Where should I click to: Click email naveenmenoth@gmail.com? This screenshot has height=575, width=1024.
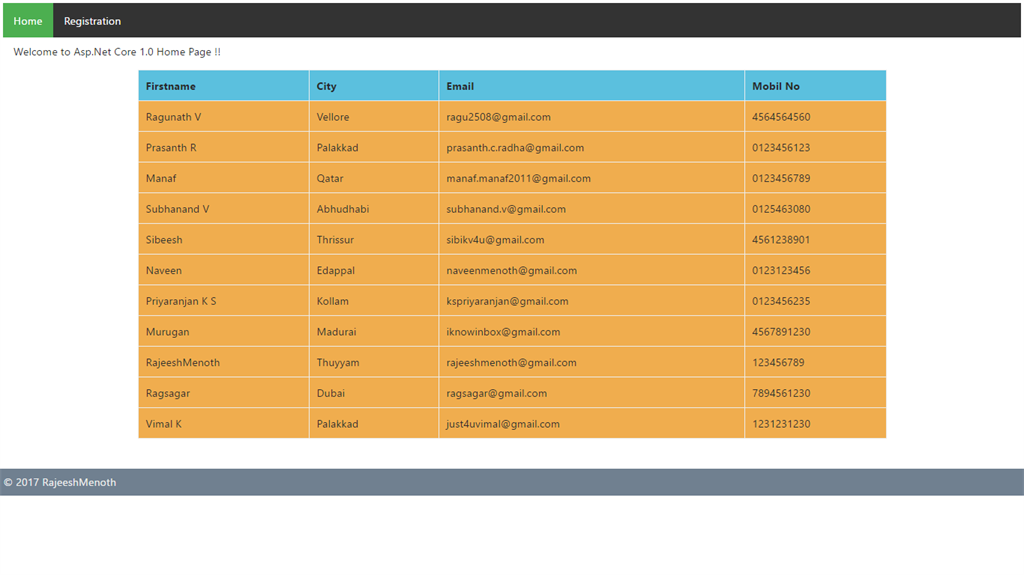tap(511, 271)
